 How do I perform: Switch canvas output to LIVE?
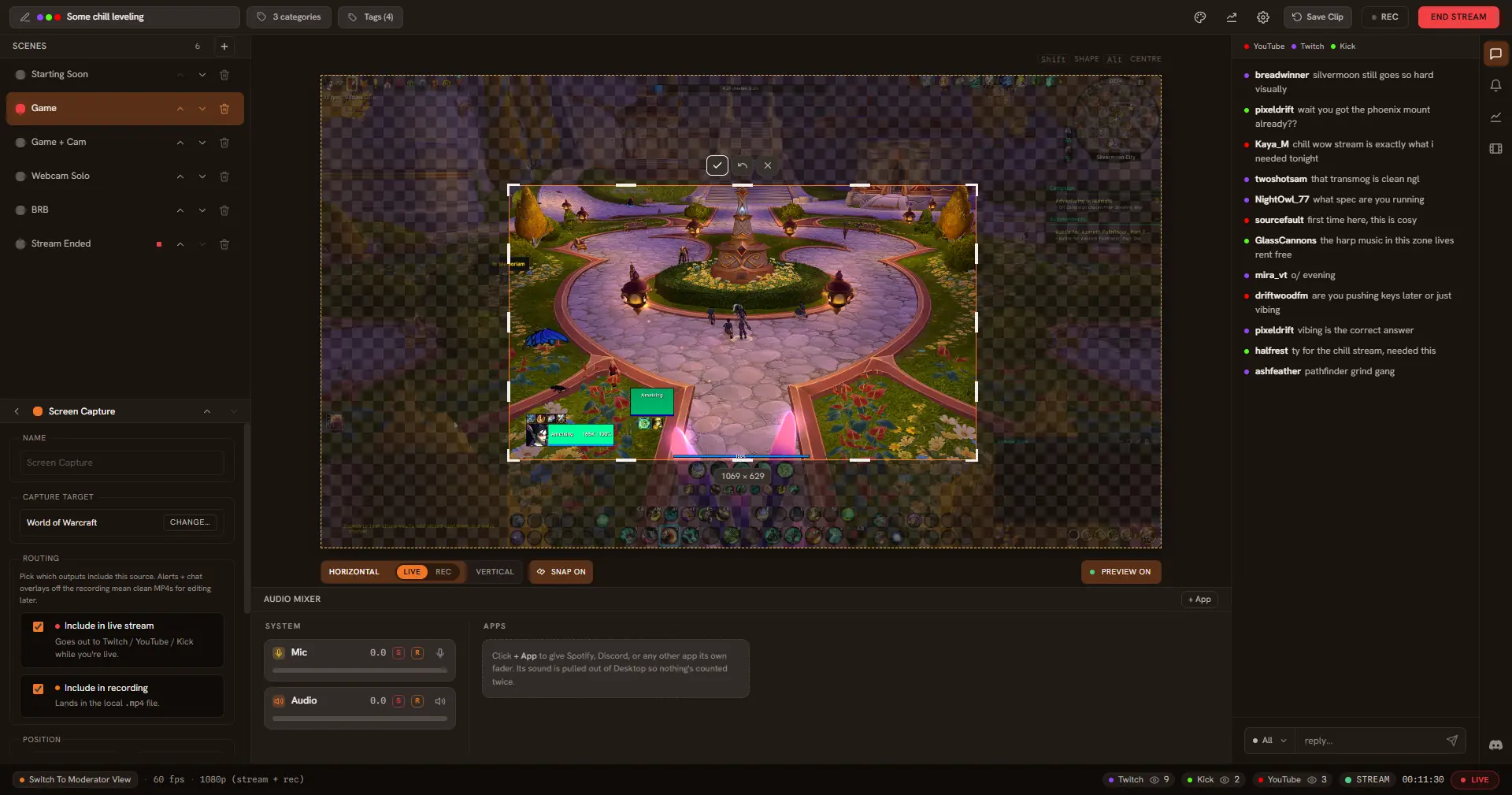412,572
